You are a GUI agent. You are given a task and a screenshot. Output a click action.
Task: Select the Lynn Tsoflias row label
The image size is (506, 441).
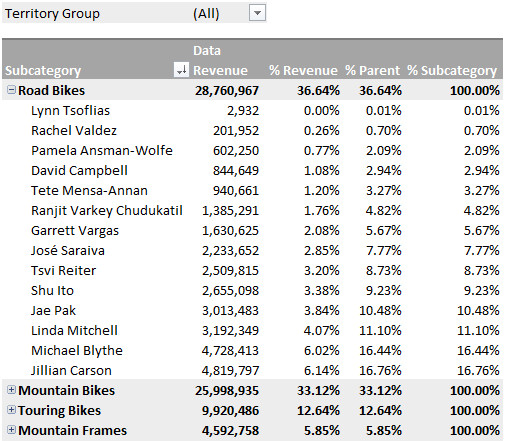click(70, 111)
